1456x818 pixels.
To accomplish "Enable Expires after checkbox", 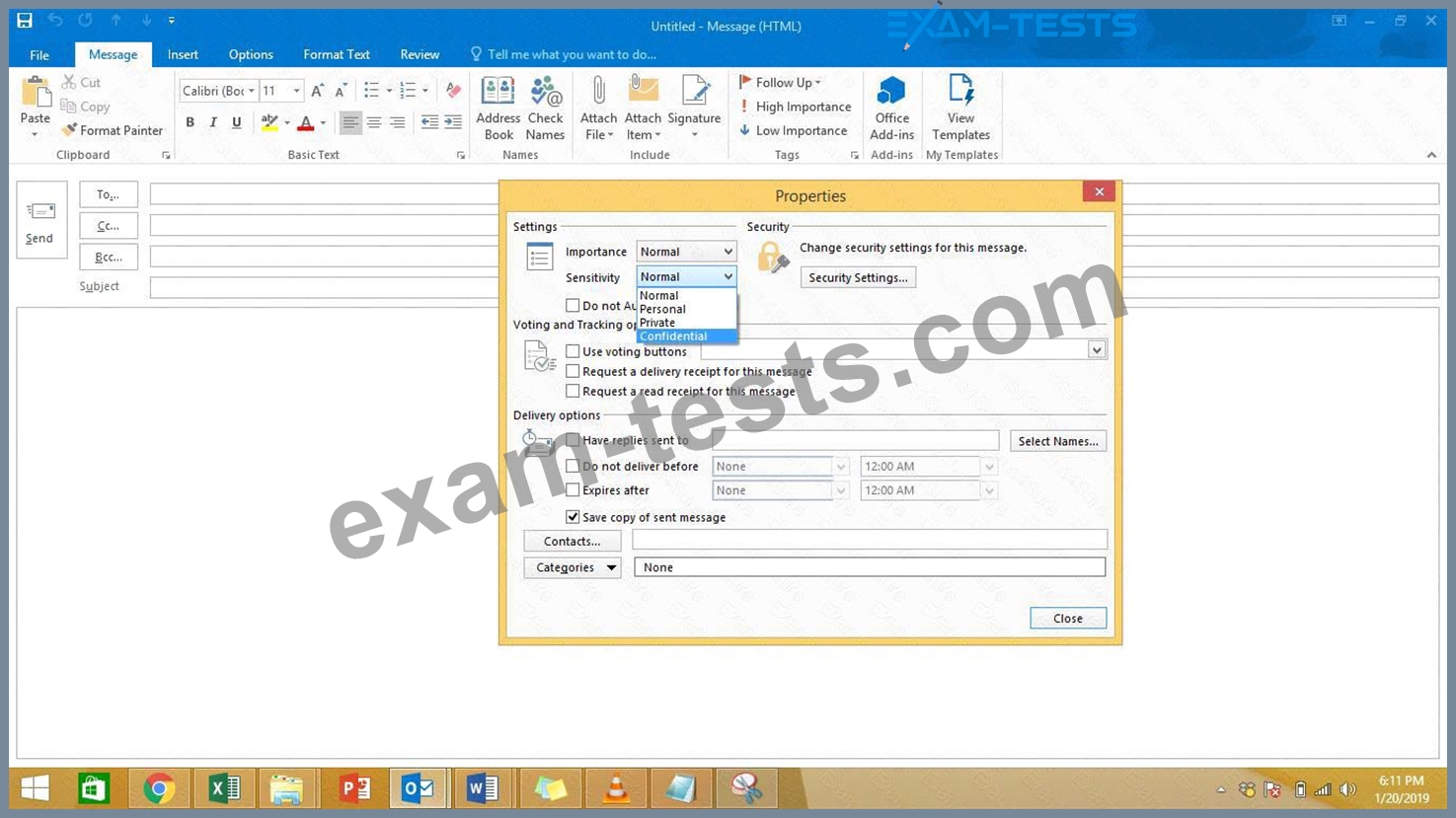I will tap(573, 489).
